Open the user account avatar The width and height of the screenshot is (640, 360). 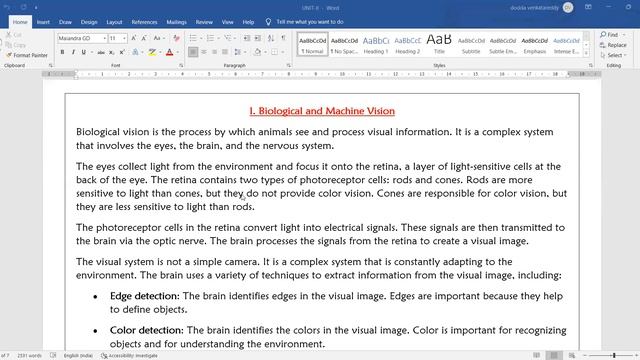(x=568, y=8)
